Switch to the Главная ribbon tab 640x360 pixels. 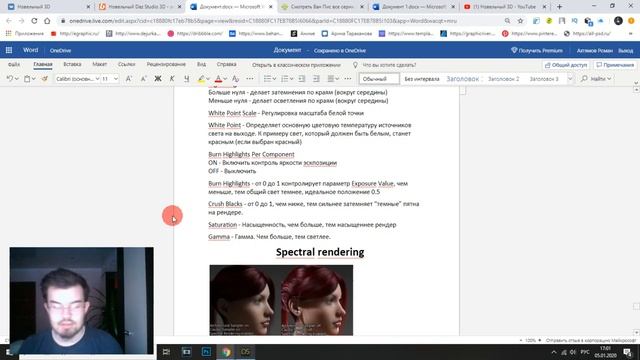tap(43, 64)
